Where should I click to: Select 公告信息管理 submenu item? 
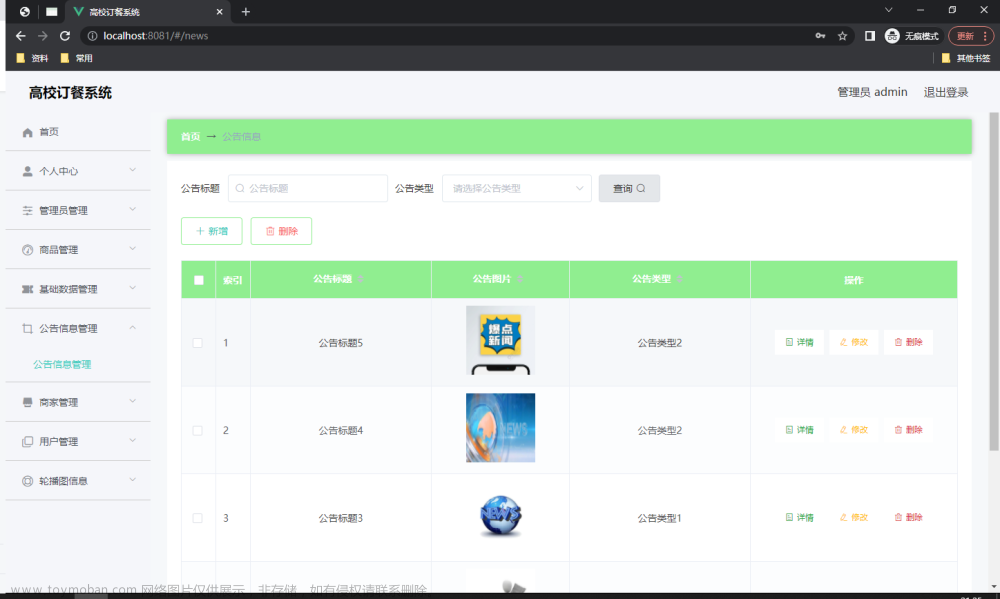(62, 364)
